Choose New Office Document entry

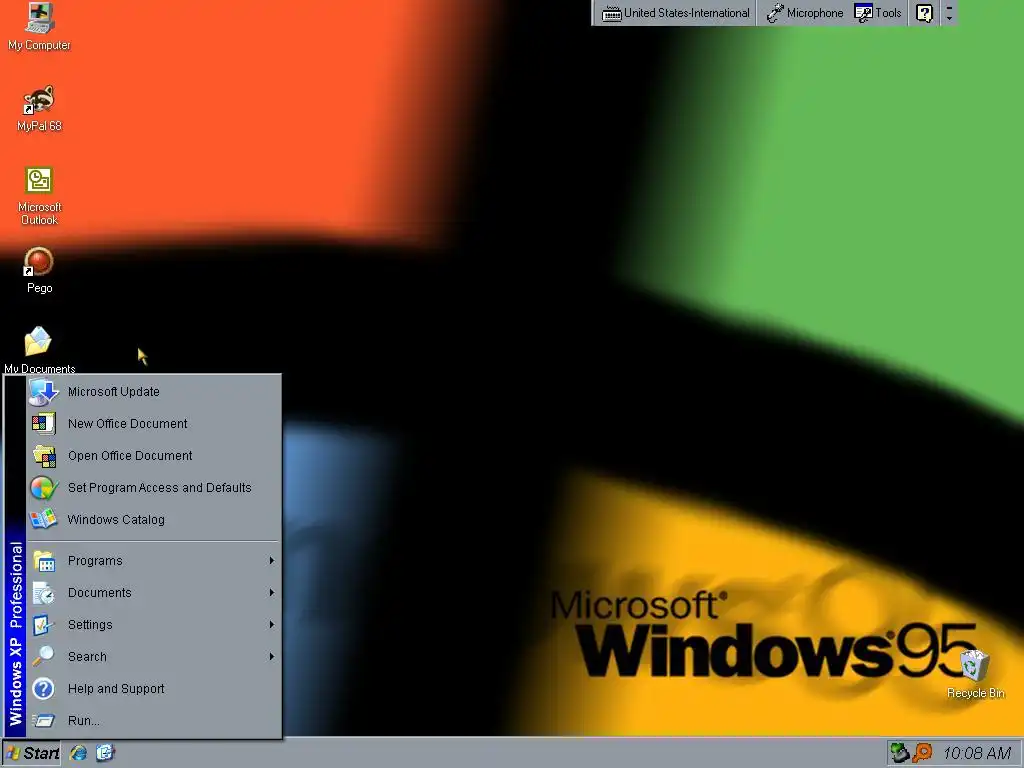[153, 423]
